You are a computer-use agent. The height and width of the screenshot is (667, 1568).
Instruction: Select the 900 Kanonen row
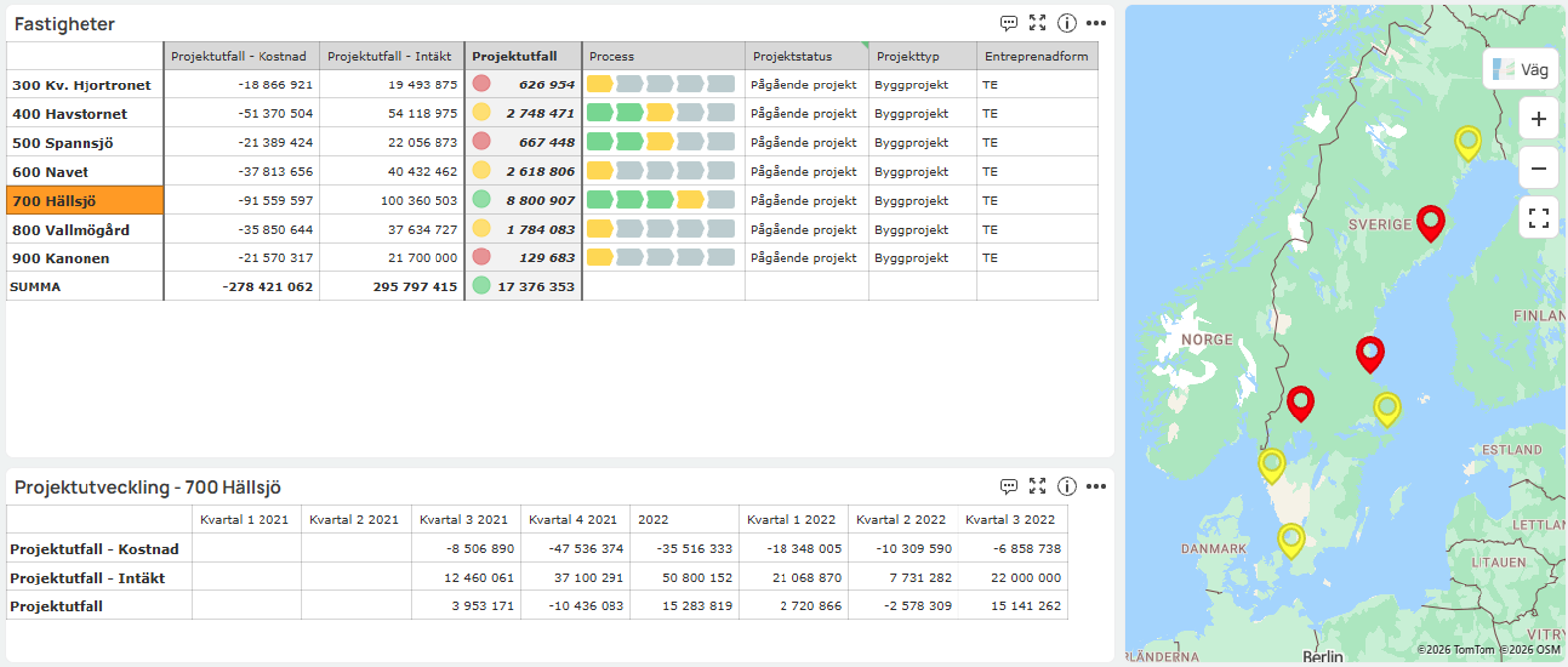[85, 258]
